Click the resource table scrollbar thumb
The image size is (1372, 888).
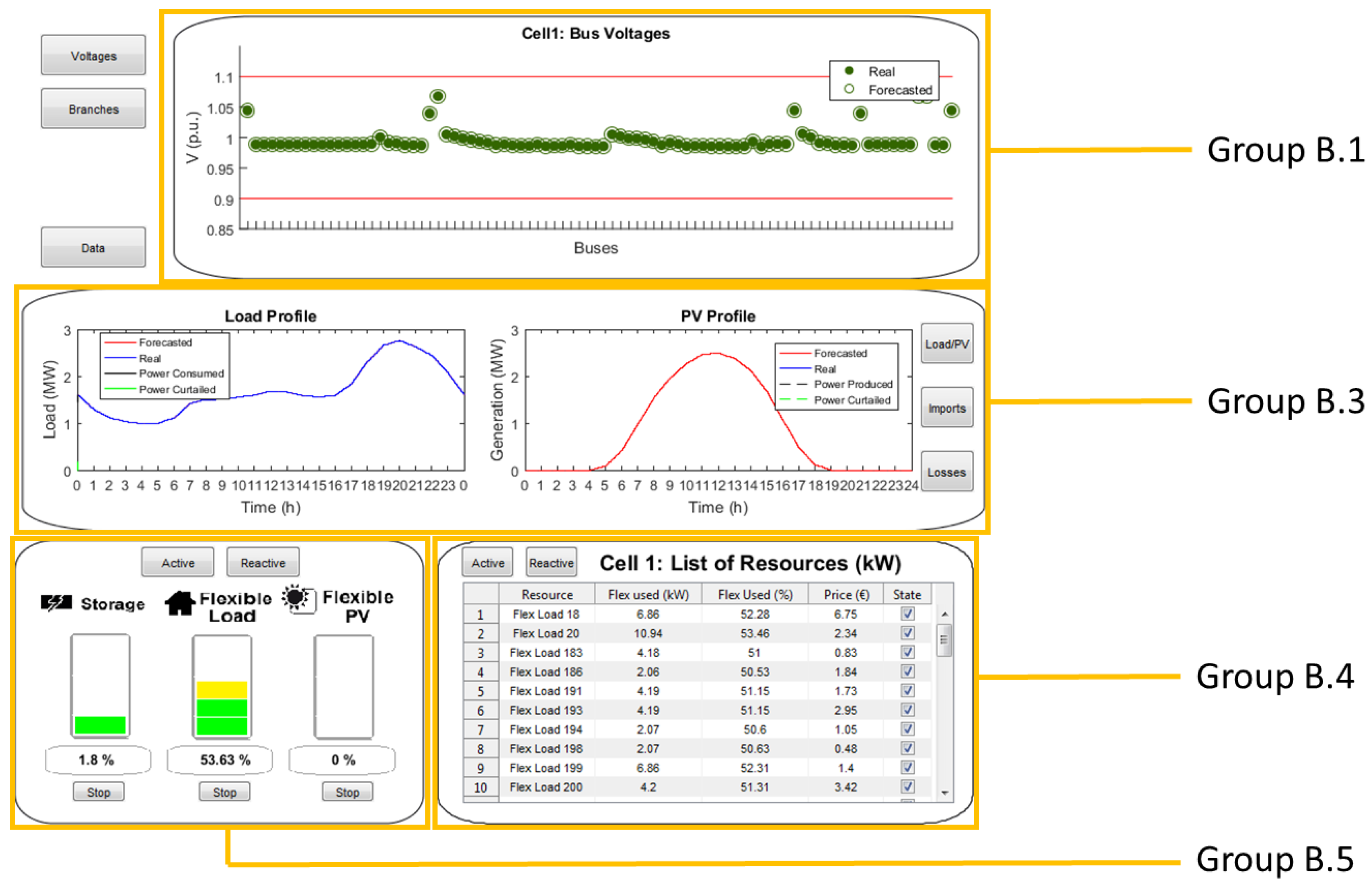click(x=944, y=640)
